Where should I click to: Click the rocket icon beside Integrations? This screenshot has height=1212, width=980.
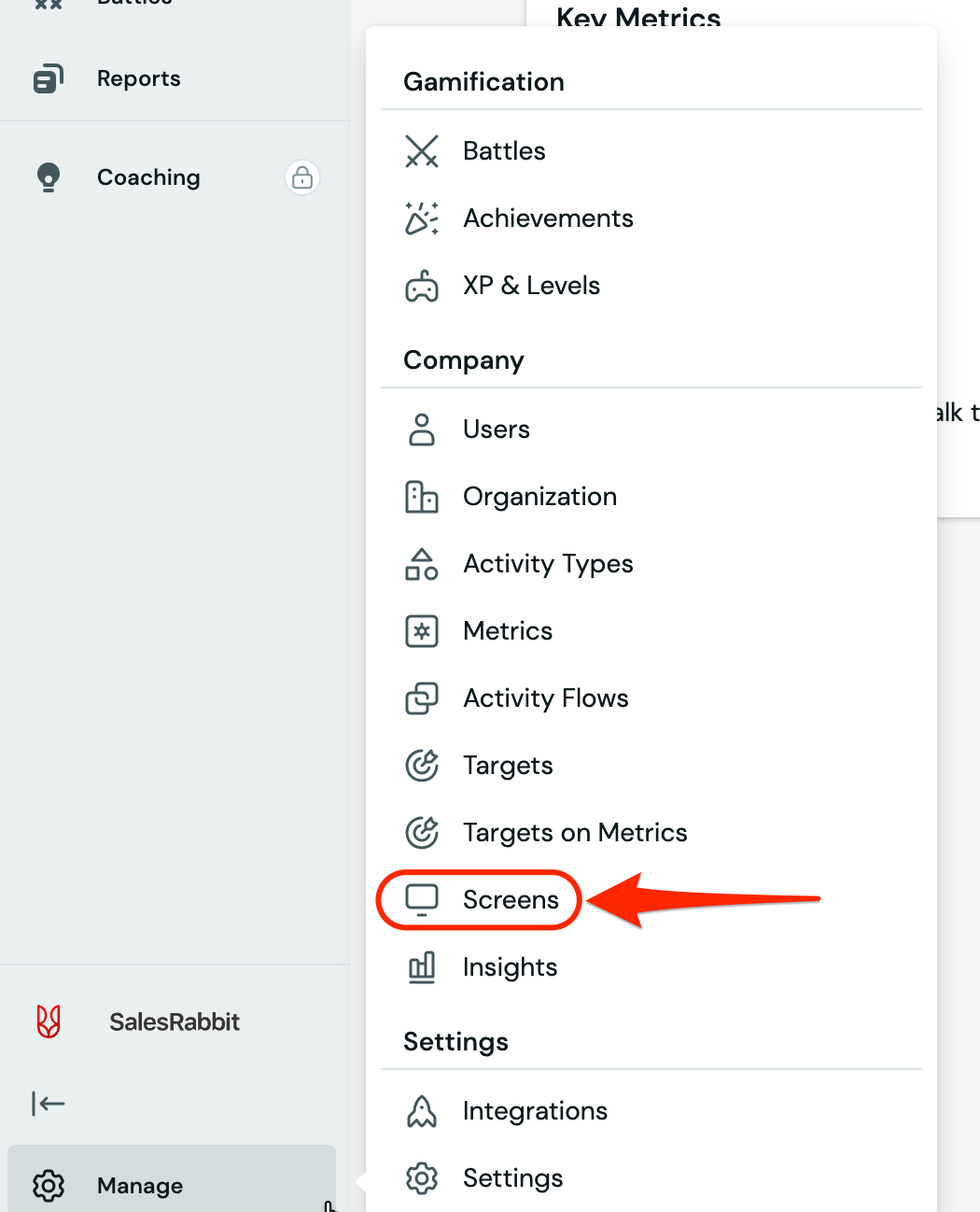422,1111
